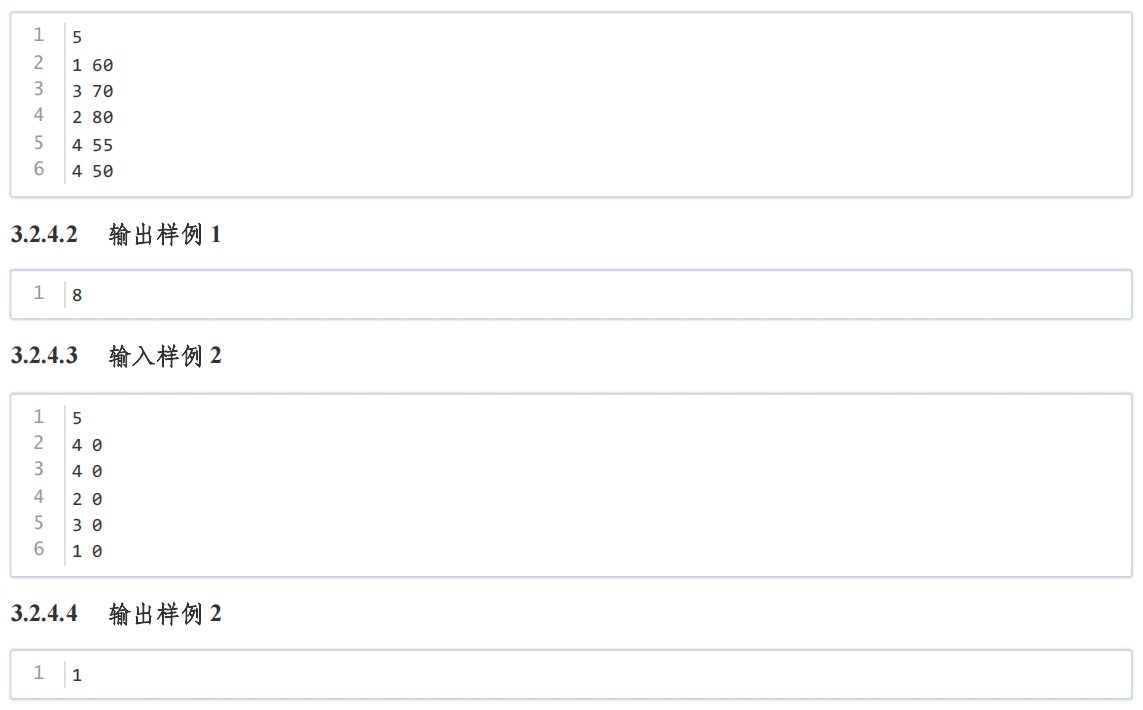Click line number 3 in the top code block

coord(39,89)
